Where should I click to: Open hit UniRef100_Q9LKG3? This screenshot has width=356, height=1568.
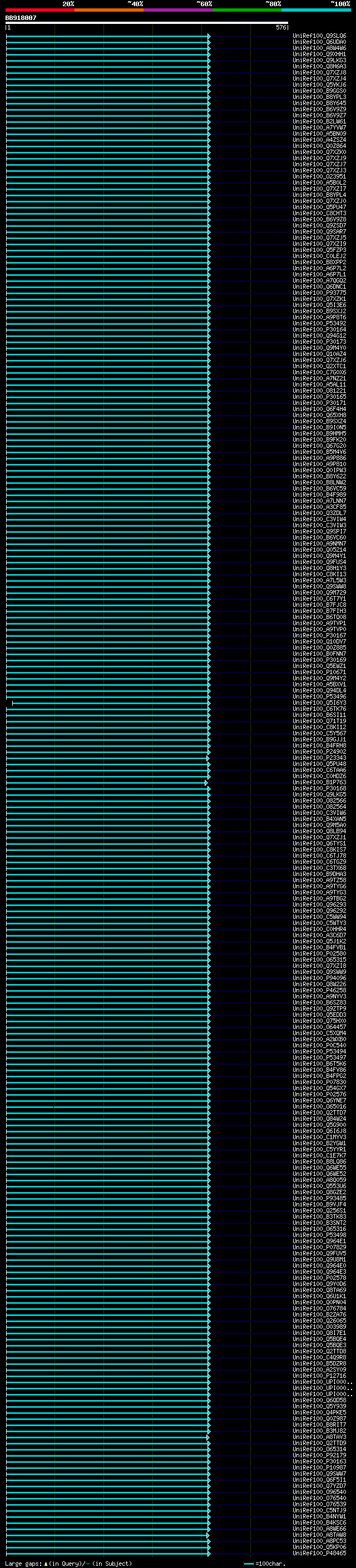click(319, 60)
